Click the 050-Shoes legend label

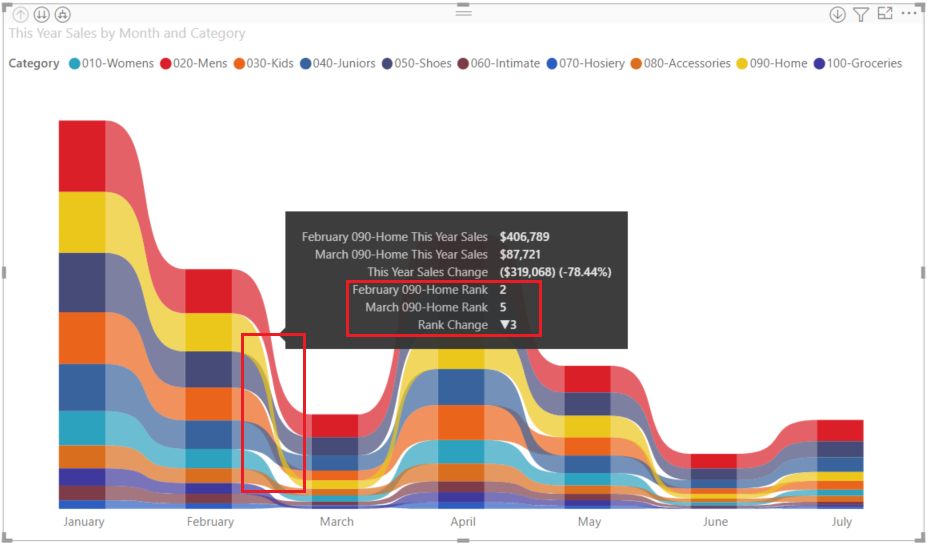pyautogui.click(x=423, y=63)
